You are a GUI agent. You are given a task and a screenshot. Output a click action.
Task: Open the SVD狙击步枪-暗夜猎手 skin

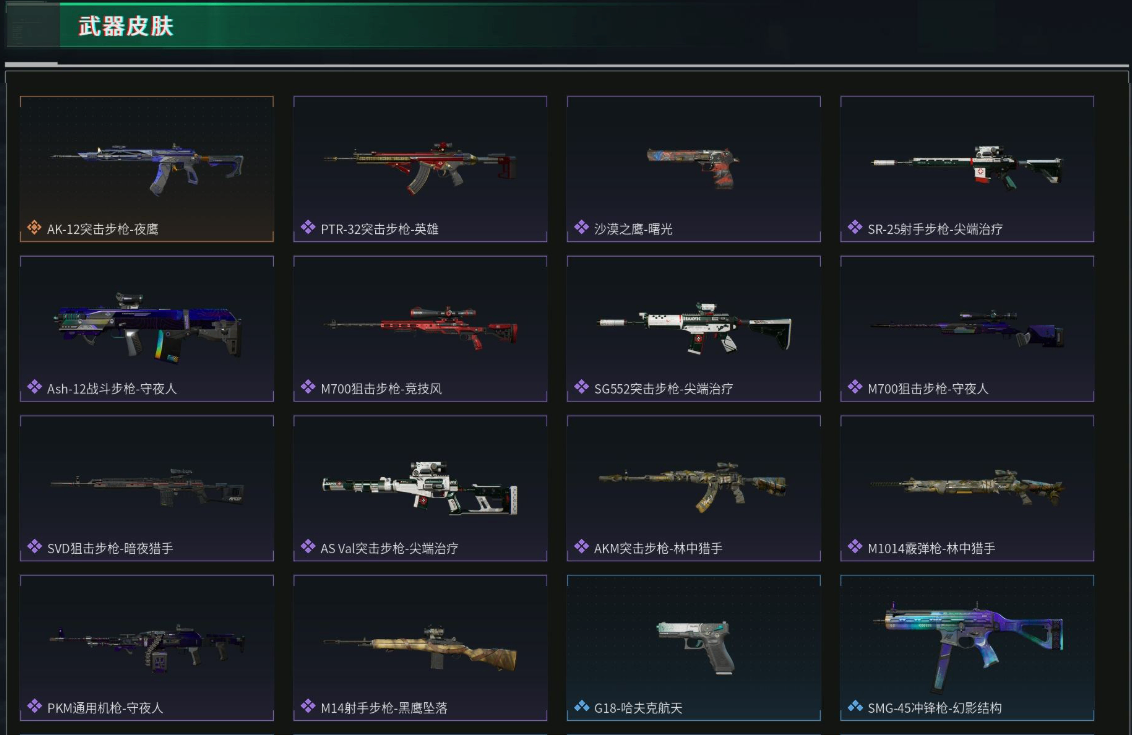pos(147,488)
